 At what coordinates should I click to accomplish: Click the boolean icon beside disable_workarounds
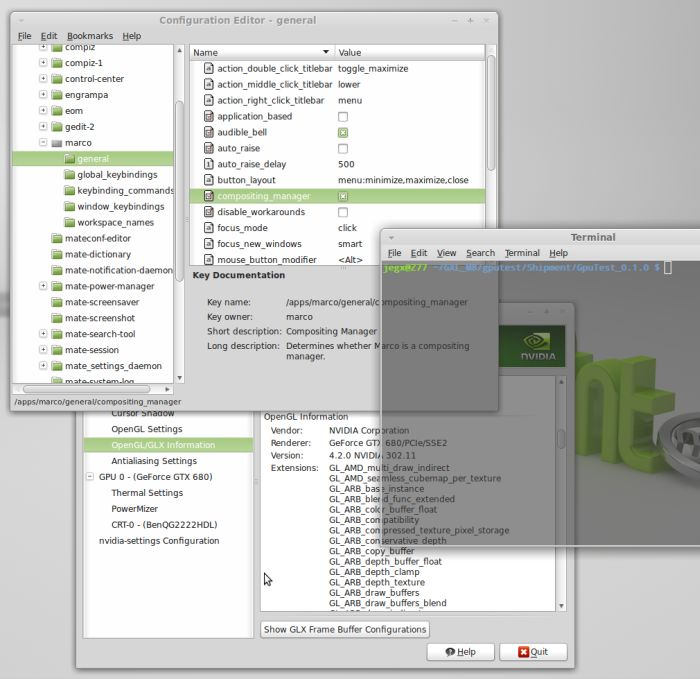click(208, 212)
